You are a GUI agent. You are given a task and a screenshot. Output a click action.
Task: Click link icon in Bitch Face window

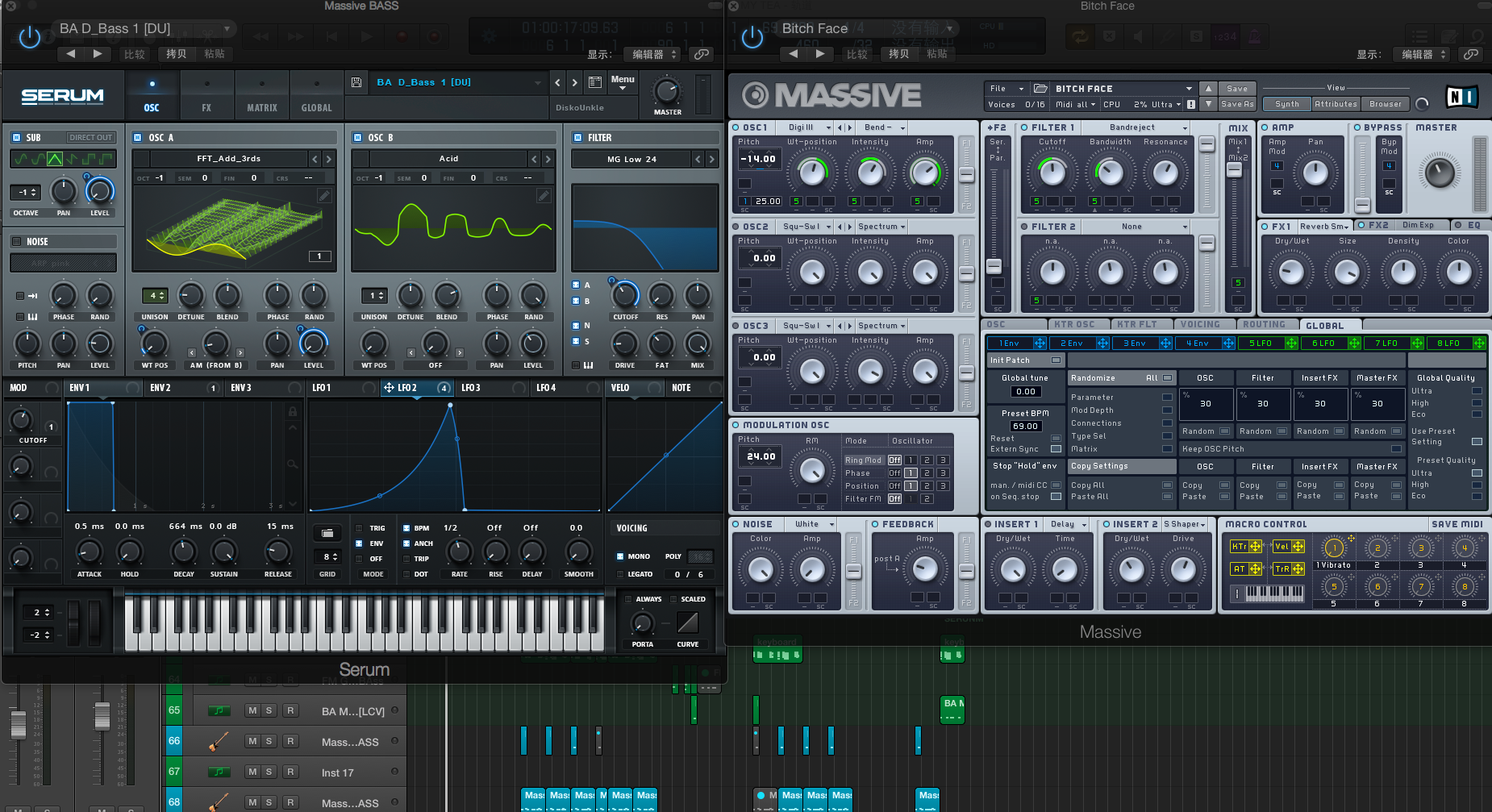point(1471,54)
